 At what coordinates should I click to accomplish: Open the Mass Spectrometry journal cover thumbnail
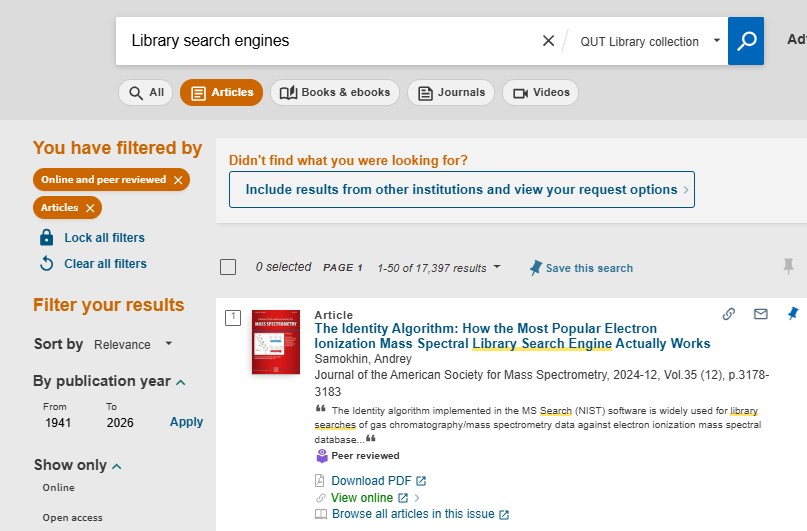pyautogui.click(x=276, y=342)
